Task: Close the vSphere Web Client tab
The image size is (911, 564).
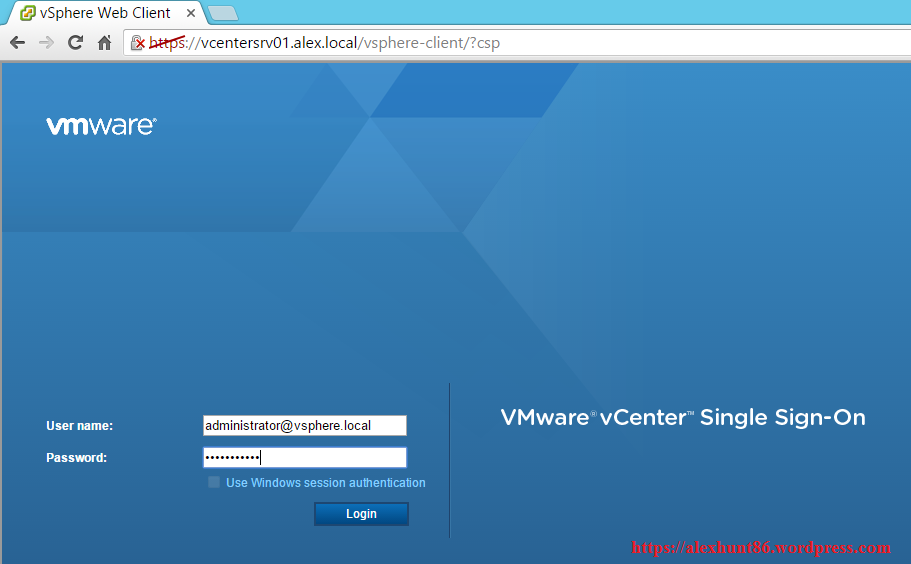Action: pyautogui.click(x=191, y=13)
